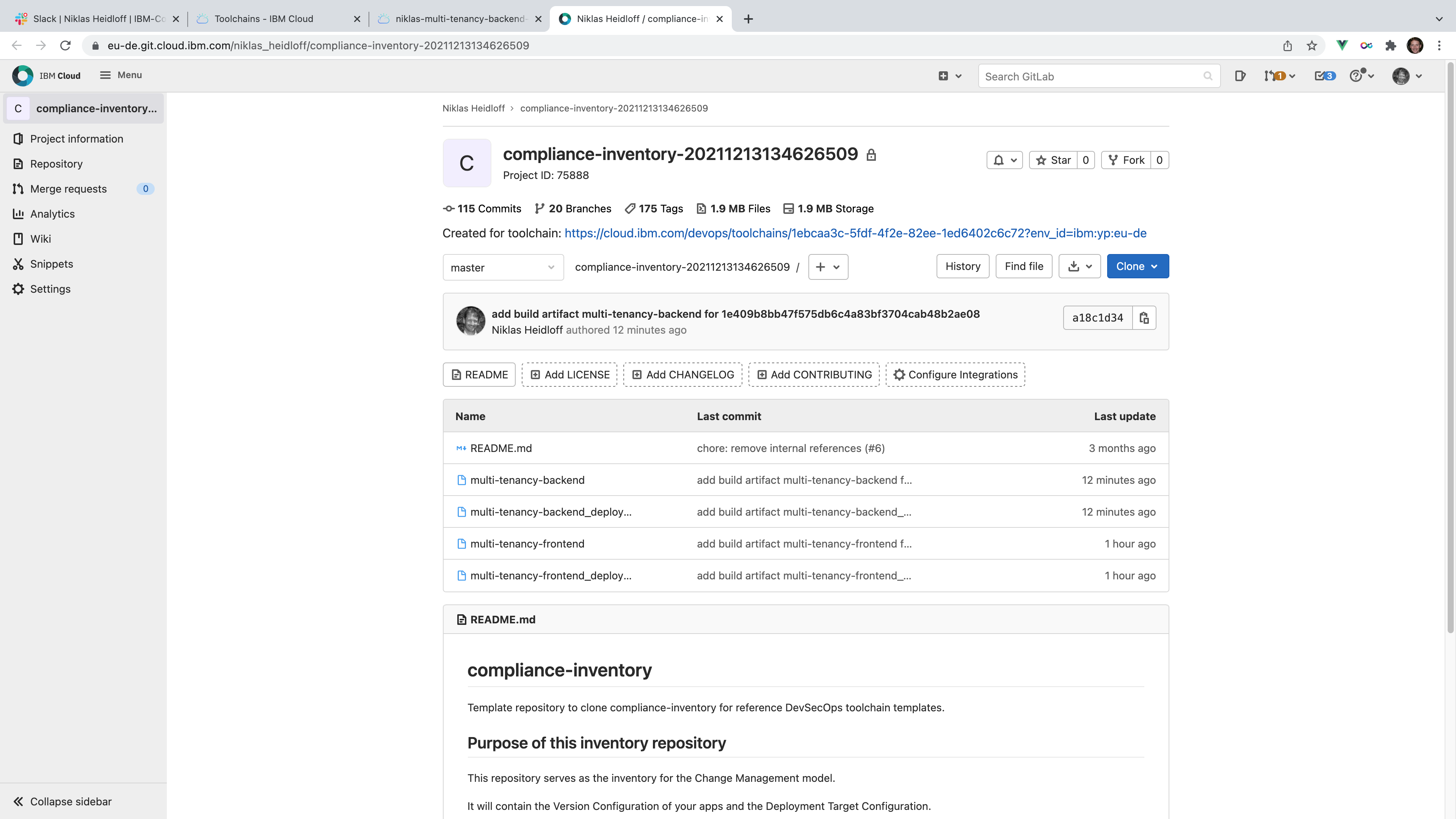Screen dimensions: 1456x819
Task: Open the Menu hamburger item
Action: pyautogui.click(x=121, y=75)
